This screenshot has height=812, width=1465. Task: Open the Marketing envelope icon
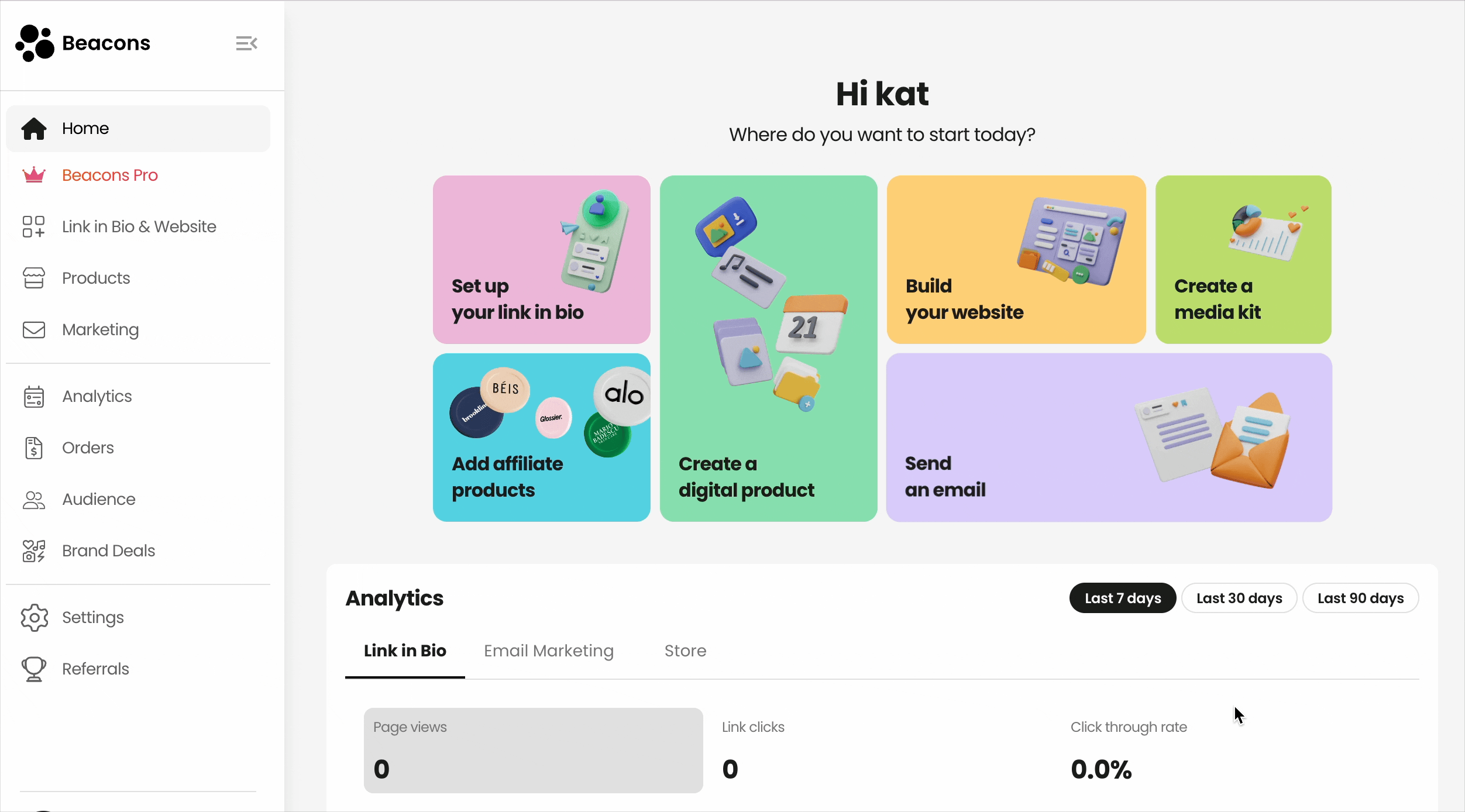click(34, 329)
